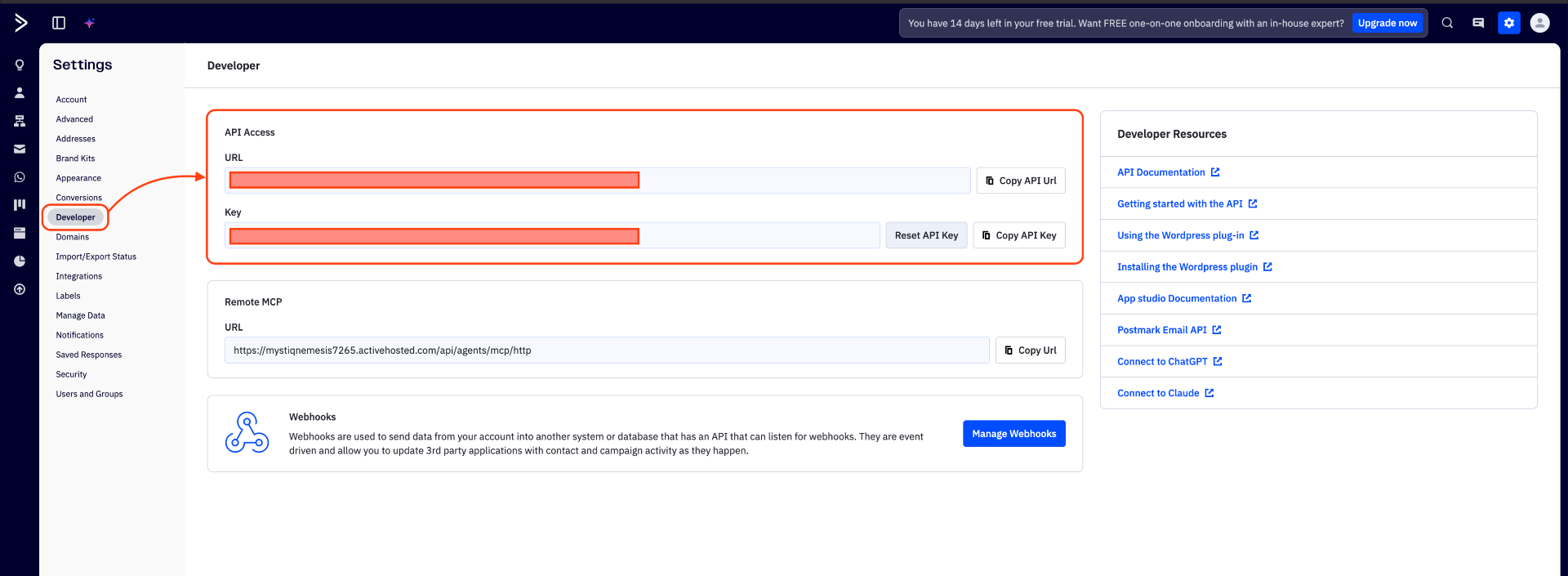Select the Remote MCP URL field

tap(607, 351)
